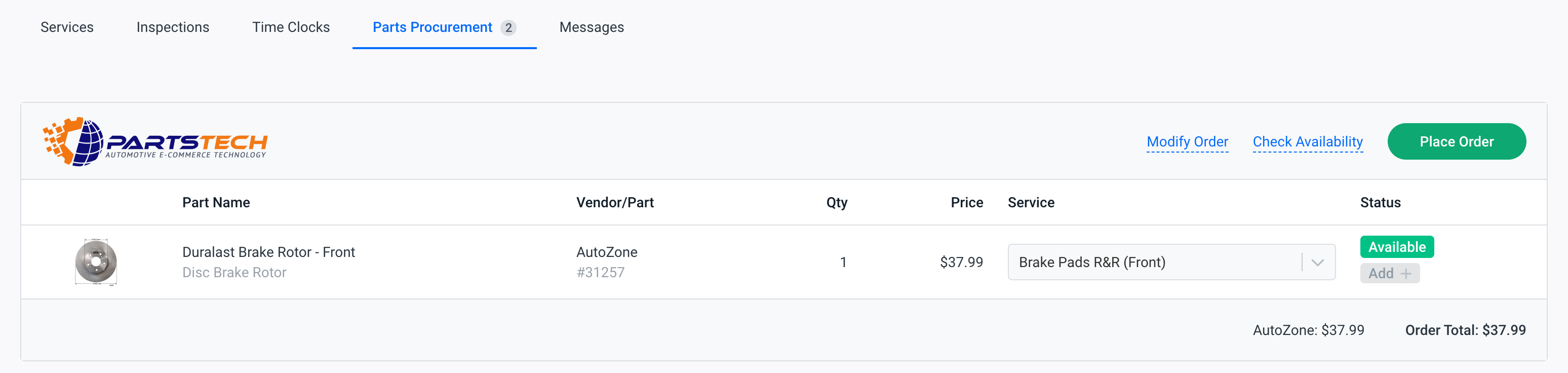The height and width of the screenshot is (373, 1568).
Task: Switch to the Services tab
Action: [x=67, y=27]
